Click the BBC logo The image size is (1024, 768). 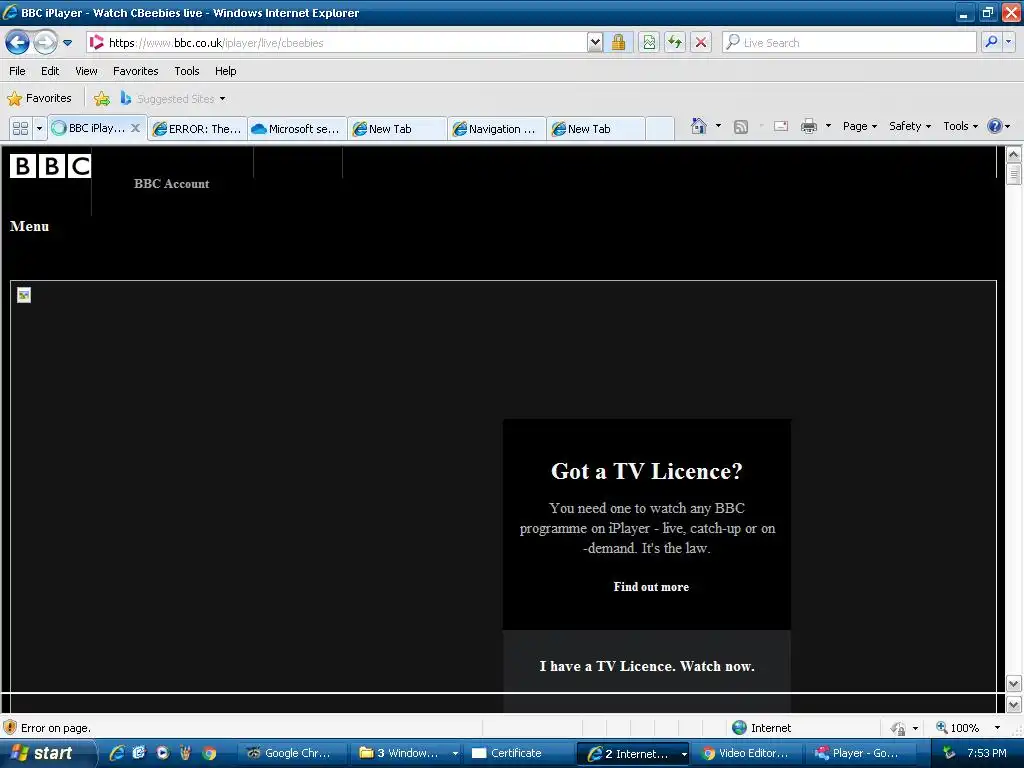50,166
